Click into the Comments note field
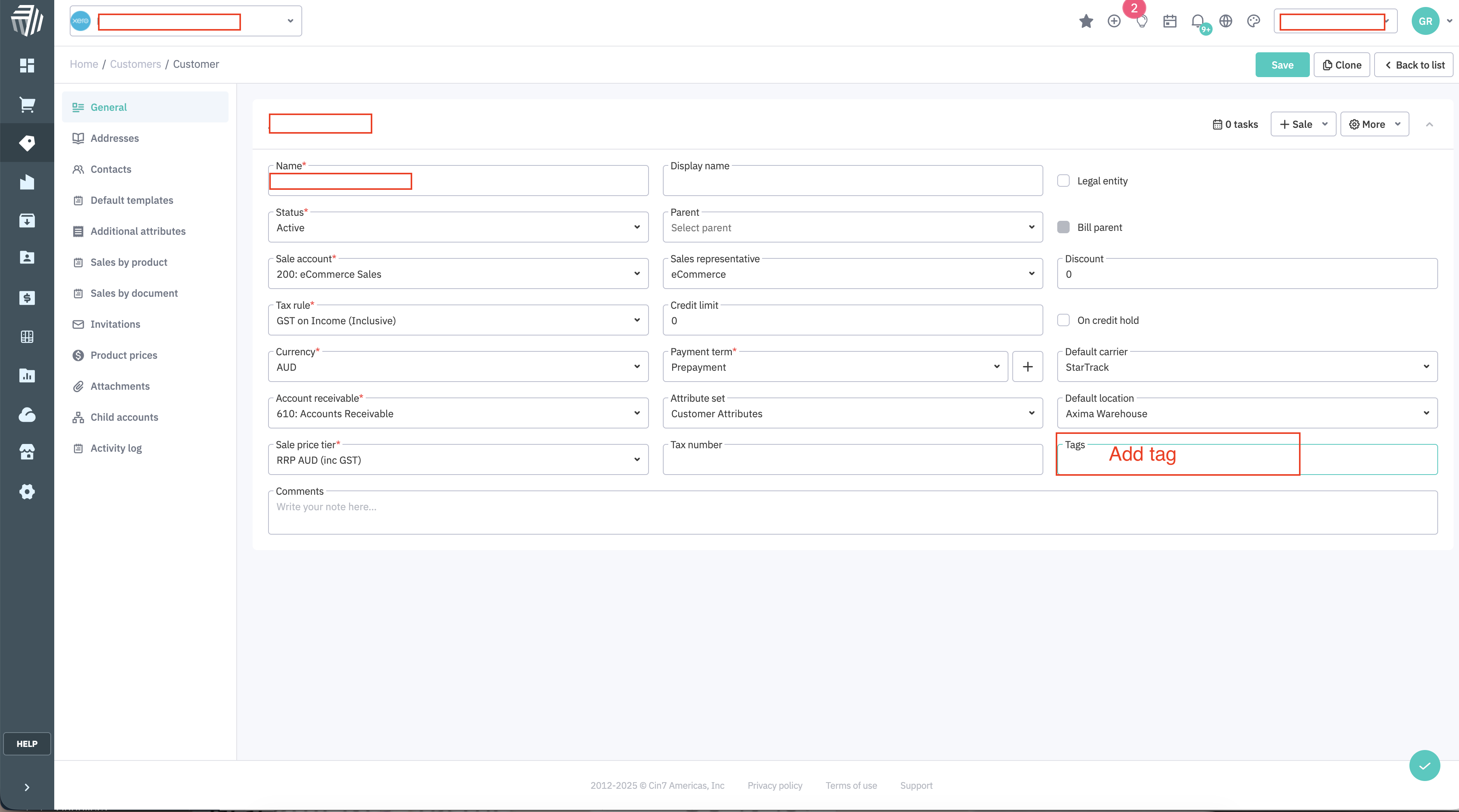 (x=852, y=513)
